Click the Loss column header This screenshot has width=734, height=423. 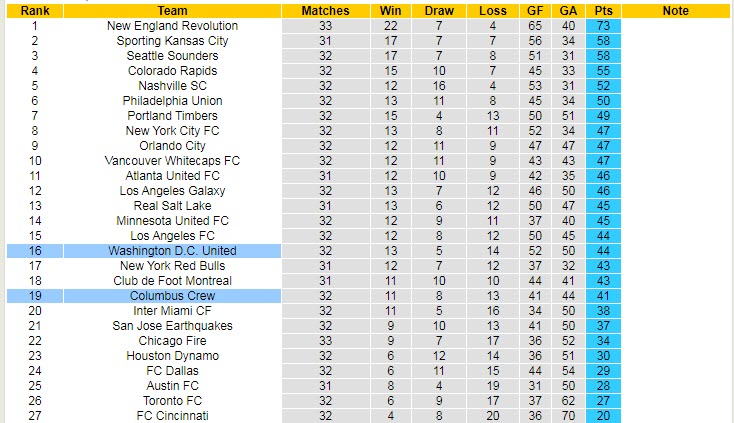[x=493, y=11]
